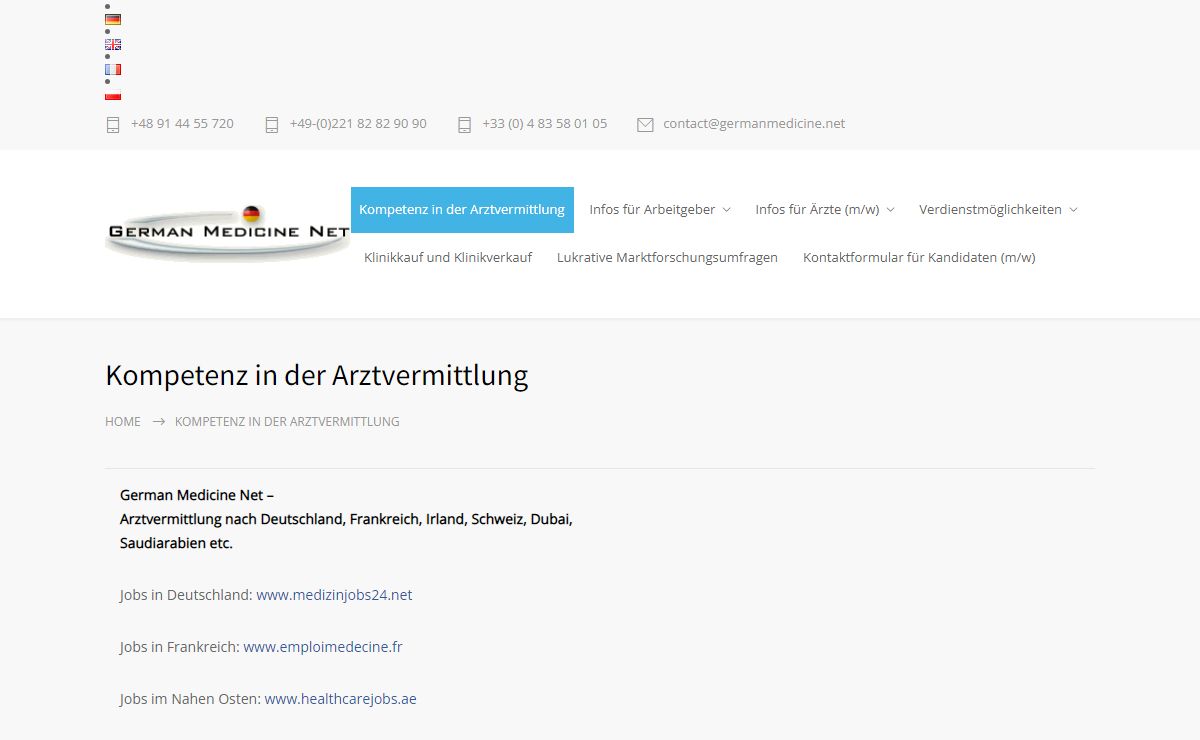Open Klinikkauf und Klinikverkauf page
The height and width of the screenshot is (740, 1200).
pyautogui.click(x=448, y=257)
